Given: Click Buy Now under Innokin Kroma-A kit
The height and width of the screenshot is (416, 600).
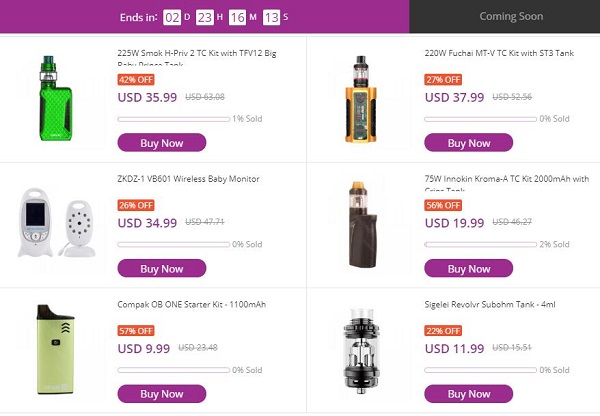Looking at the screenshot, I should 469,269.
